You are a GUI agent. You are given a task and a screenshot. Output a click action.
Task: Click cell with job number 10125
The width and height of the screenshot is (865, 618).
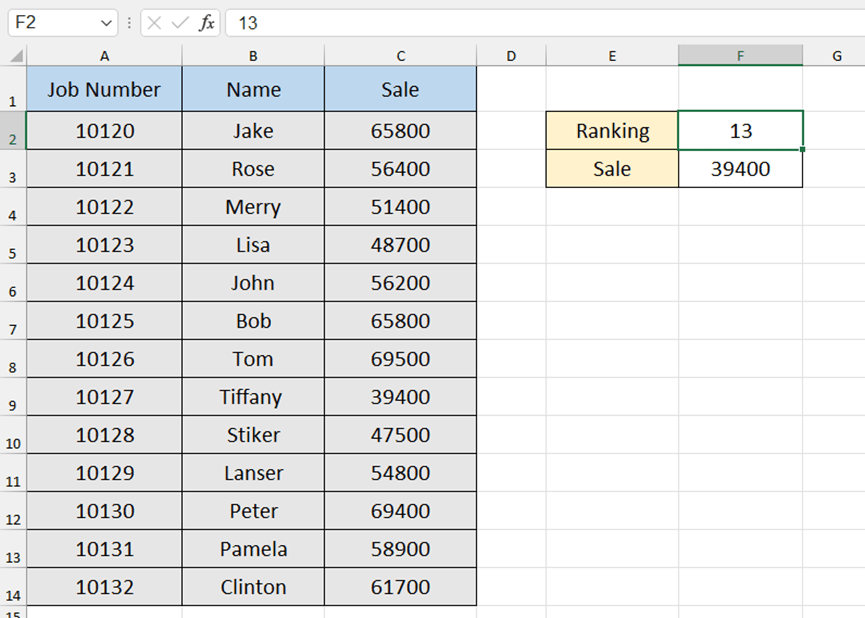[104, 321]
